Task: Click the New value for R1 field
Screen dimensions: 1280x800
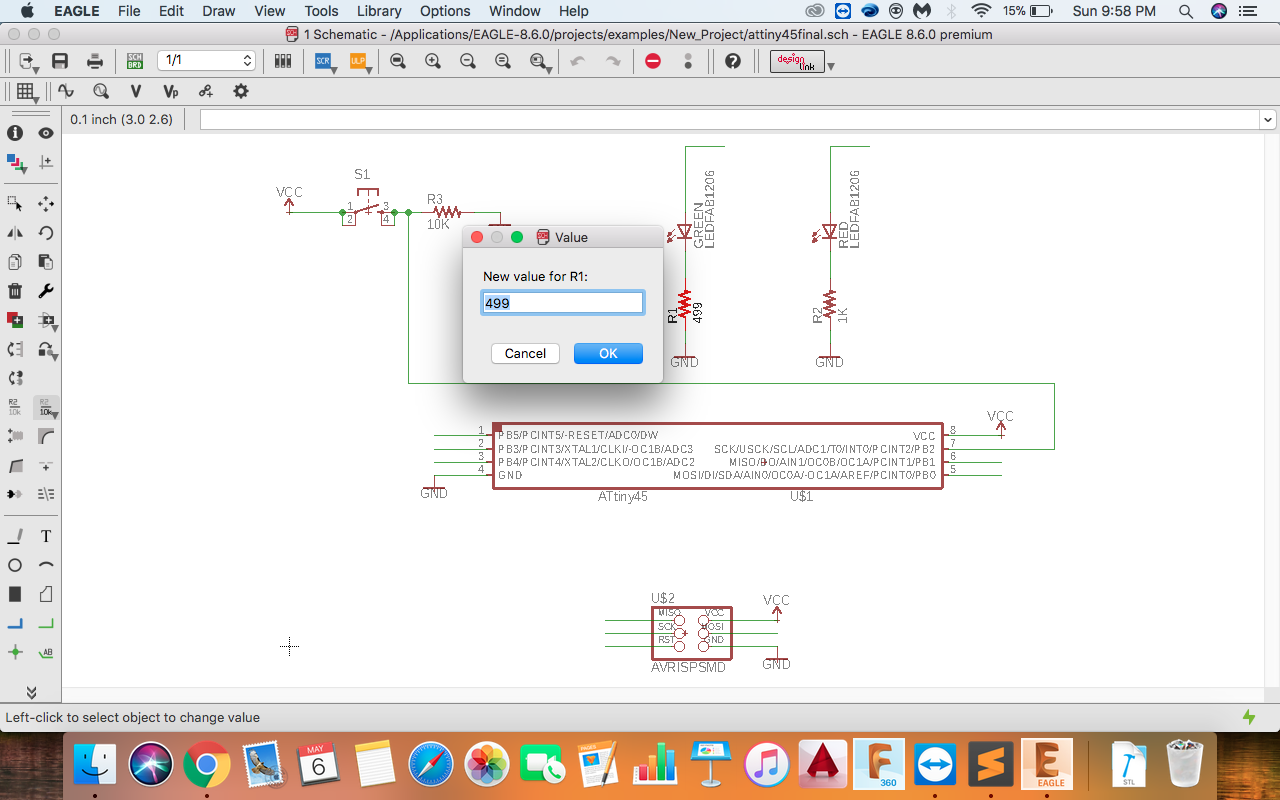Action: pyautogui.click(x=562, y=302)
